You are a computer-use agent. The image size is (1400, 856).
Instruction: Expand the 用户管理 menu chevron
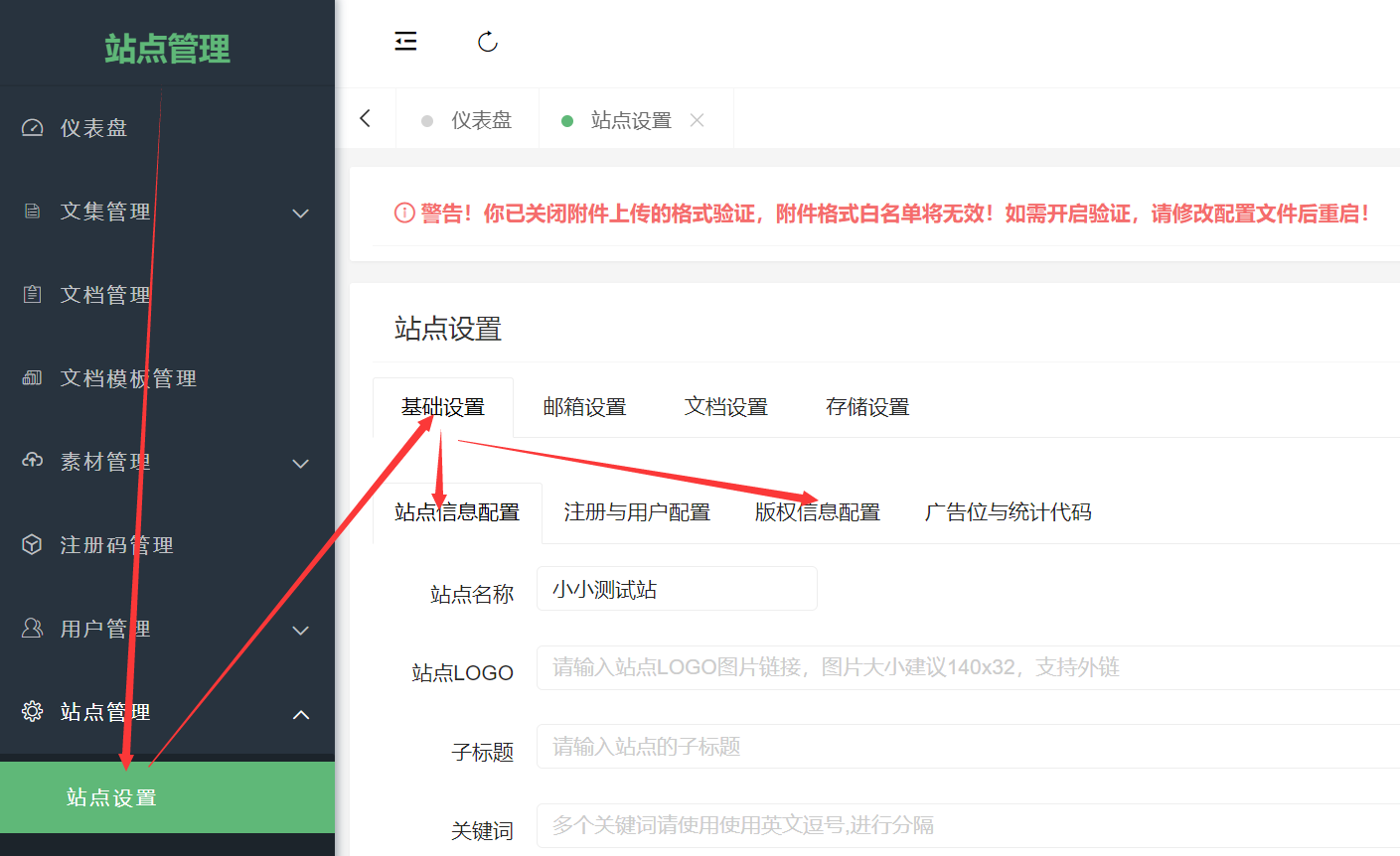(300, 631)
